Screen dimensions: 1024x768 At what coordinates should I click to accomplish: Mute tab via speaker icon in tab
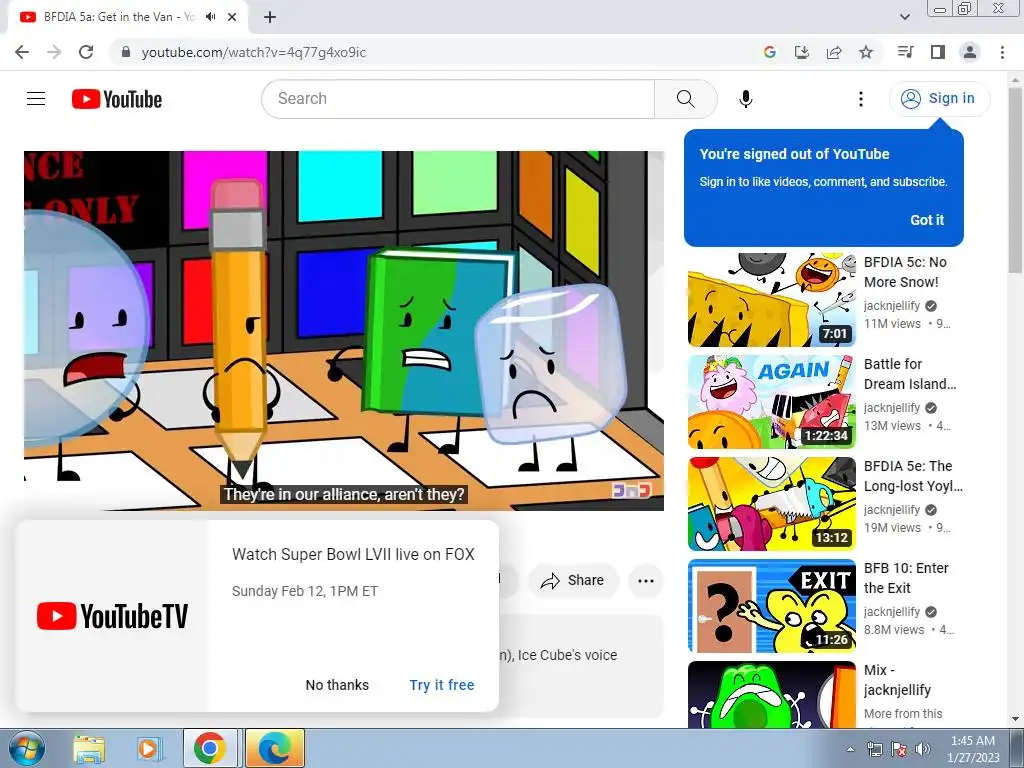210,17
